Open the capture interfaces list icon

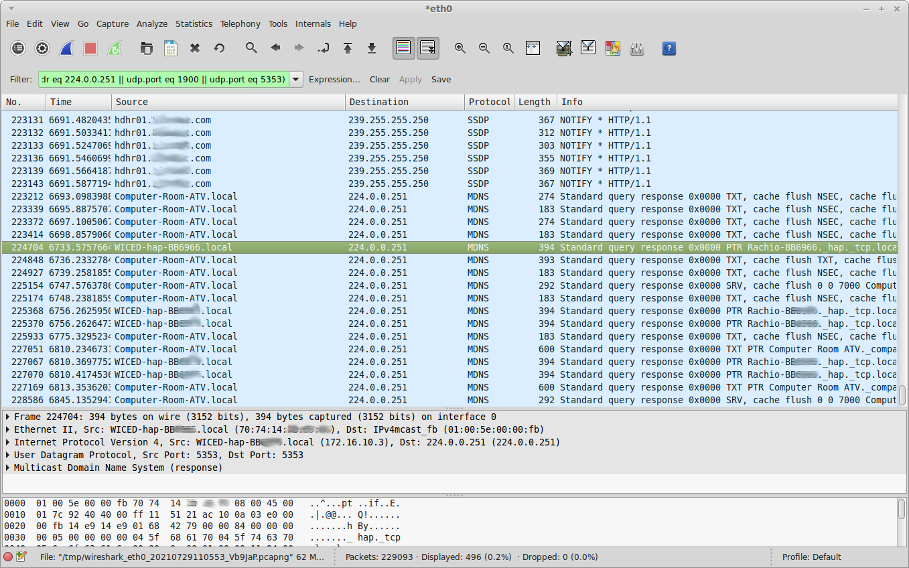[18, 48]
